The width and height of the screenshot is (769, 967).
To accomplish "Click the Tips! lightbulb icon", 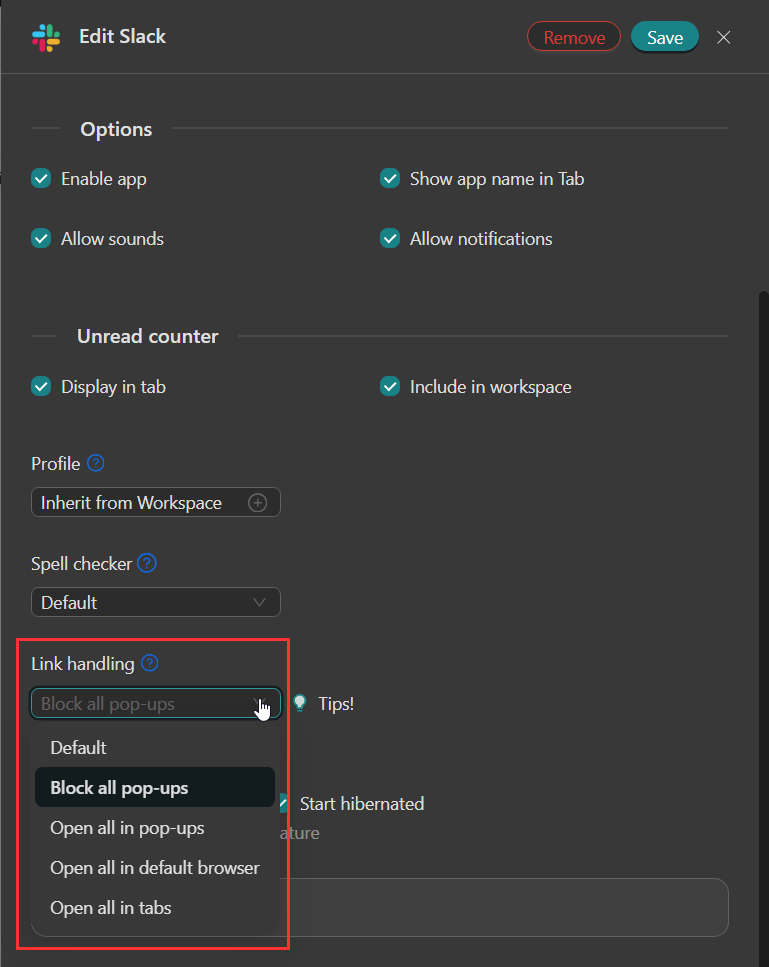I will 300,703.
